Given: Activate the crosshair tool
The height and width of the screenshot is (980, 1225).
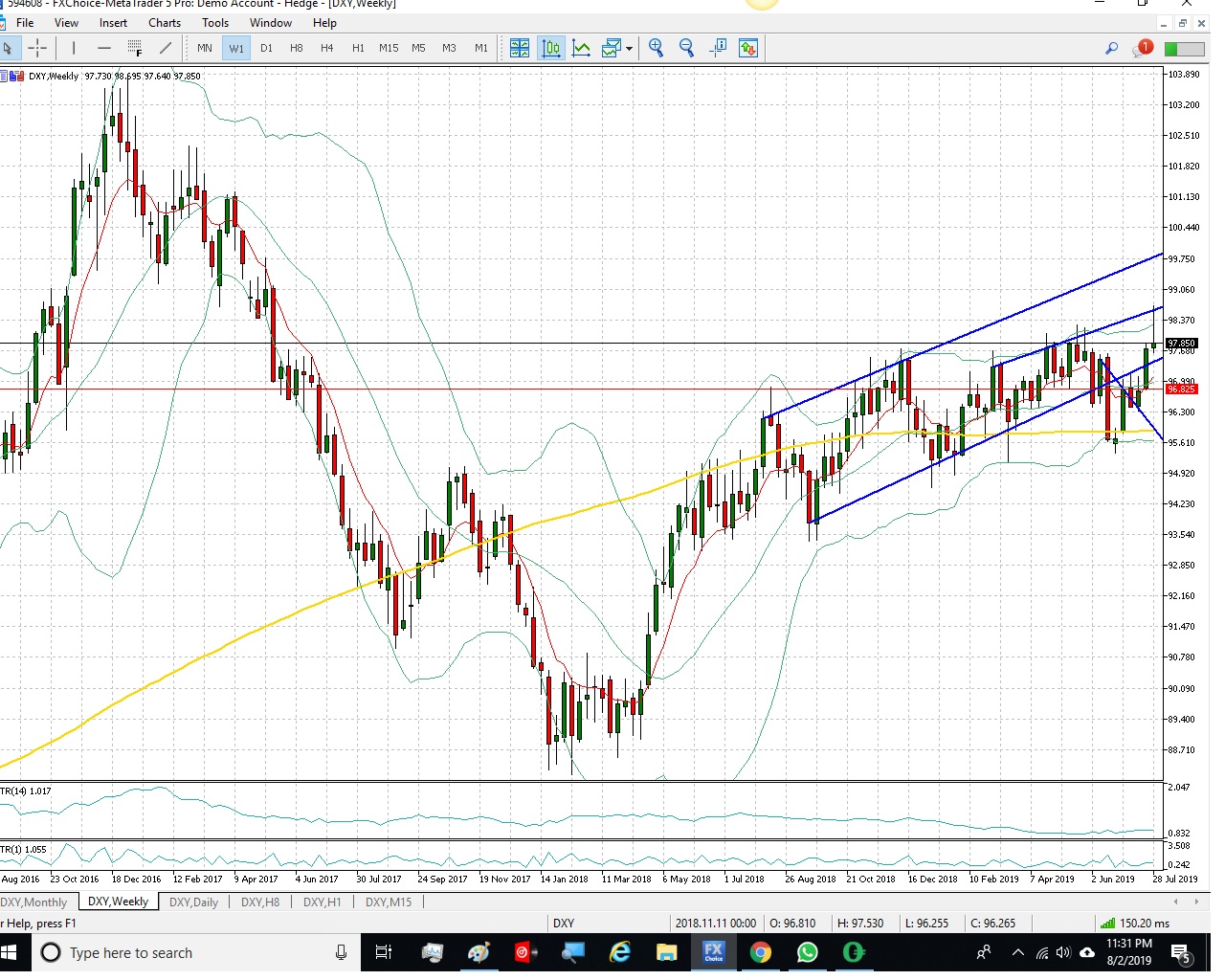Looking at the screenshot, I should tap(37, 48).
